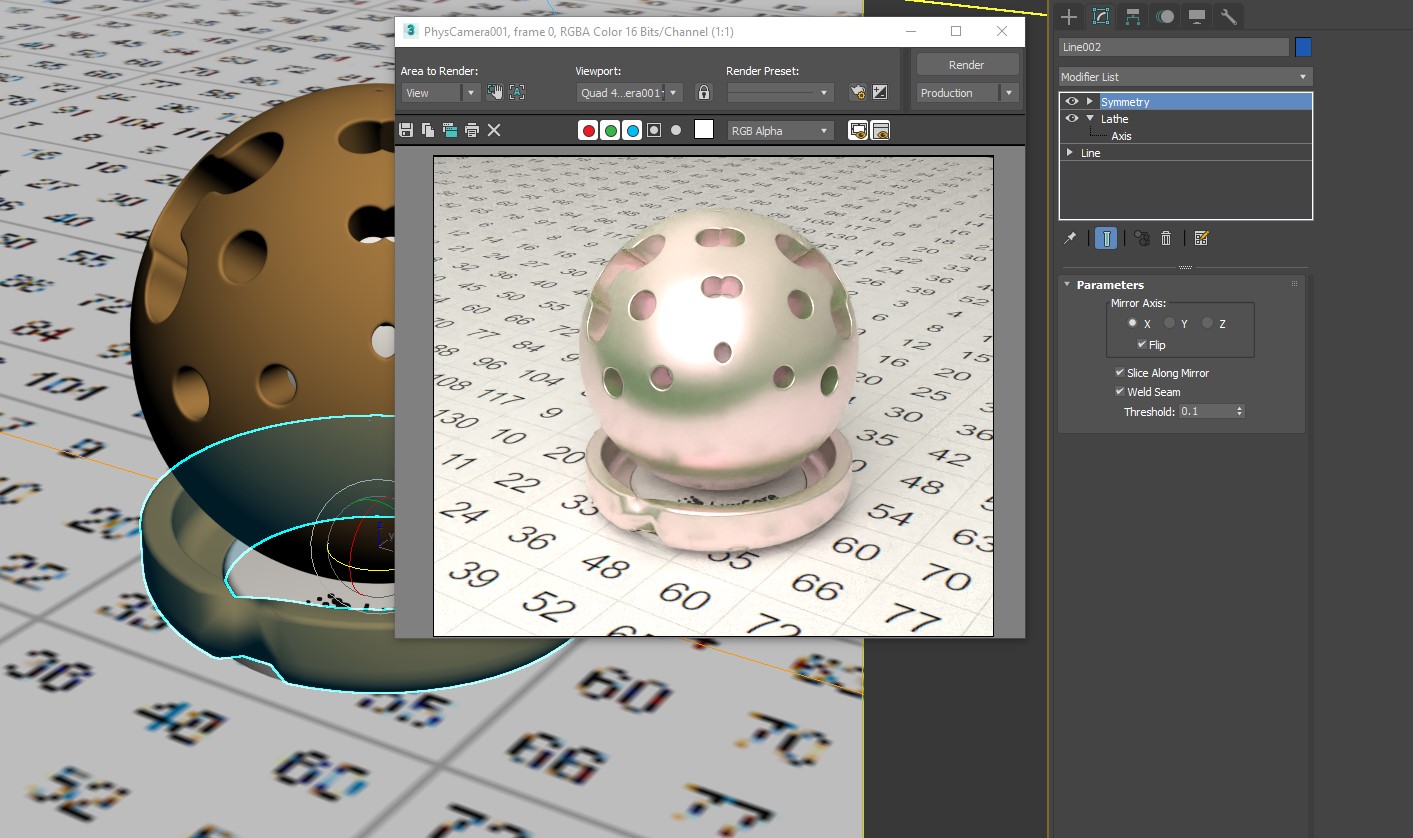Image resolution: width=1413 pixels, height=838 pixels.
Task: Open the Modifier List dropdown
Action: tap(1185, 77)
